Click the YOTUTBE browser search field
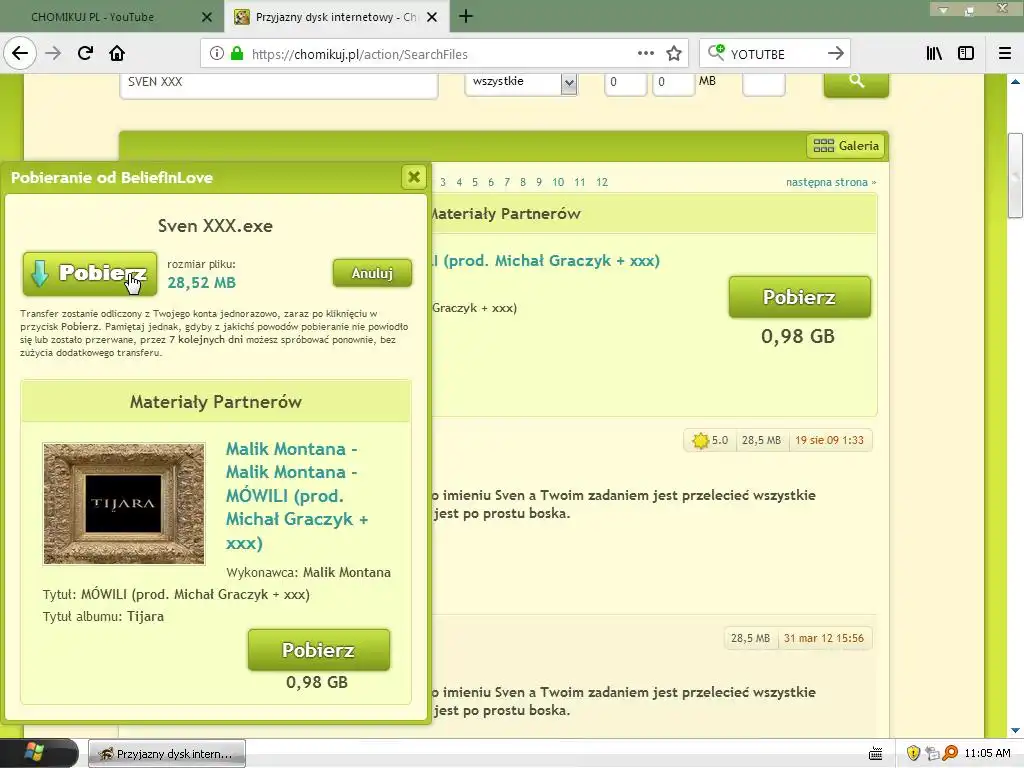 [x=775, y=54]
